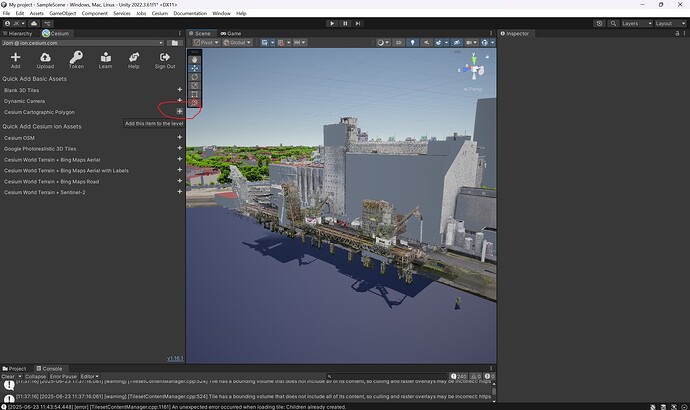Viewport: 690px width, 410px height.
Task: Select the Hand view tool
Action: click(x=195, y=59)
